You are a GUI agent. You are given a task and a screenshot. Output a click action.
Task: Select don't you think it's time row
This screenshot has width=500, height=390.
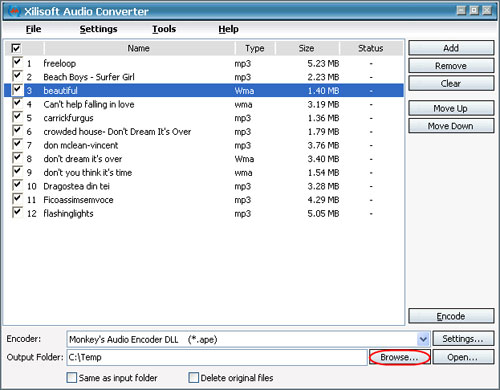[x=204, y=173]
